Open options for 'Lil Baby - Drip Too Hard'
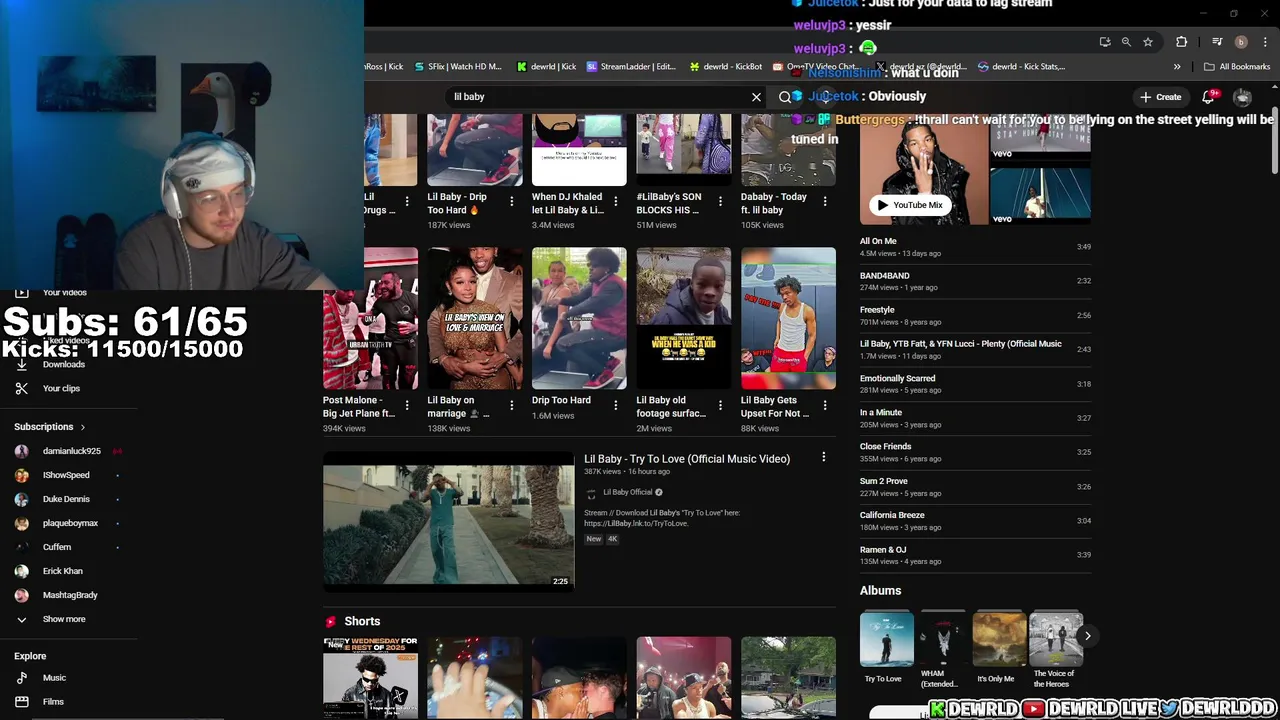Screen dimensions: 1280x720 pos(511,202)
